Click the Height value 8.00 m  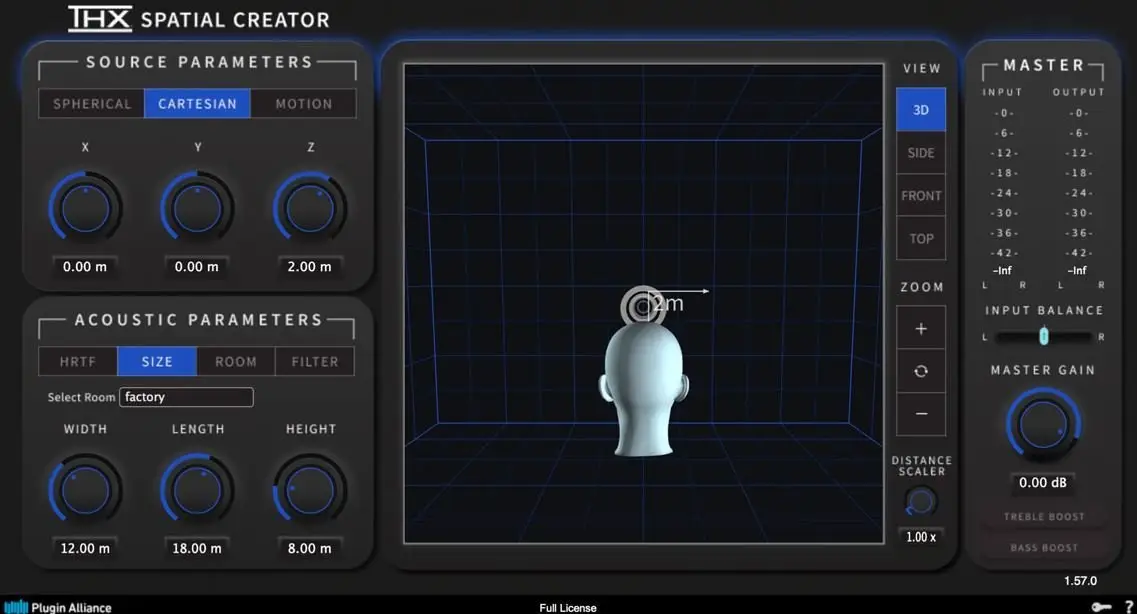(310, 548)
